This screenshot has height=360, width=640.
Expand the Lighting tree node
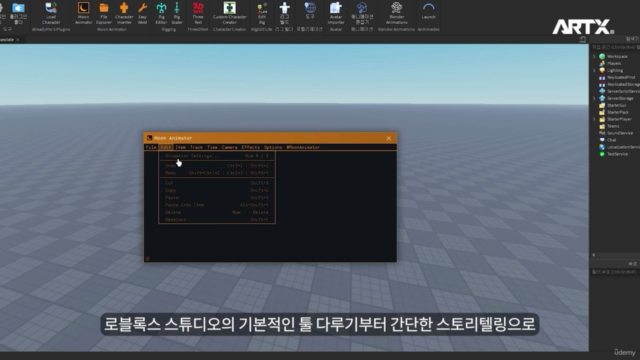coord(594,70)
